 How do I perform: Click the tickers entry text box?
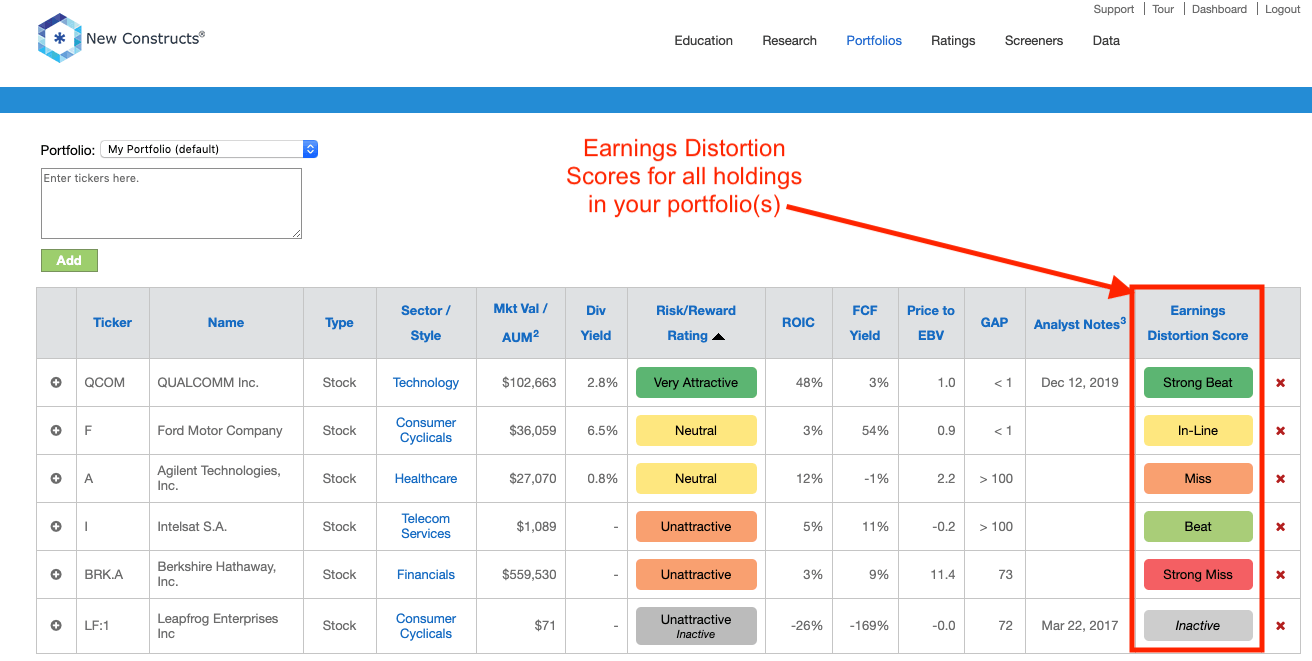pyautogui.click(x=171, y=203)
